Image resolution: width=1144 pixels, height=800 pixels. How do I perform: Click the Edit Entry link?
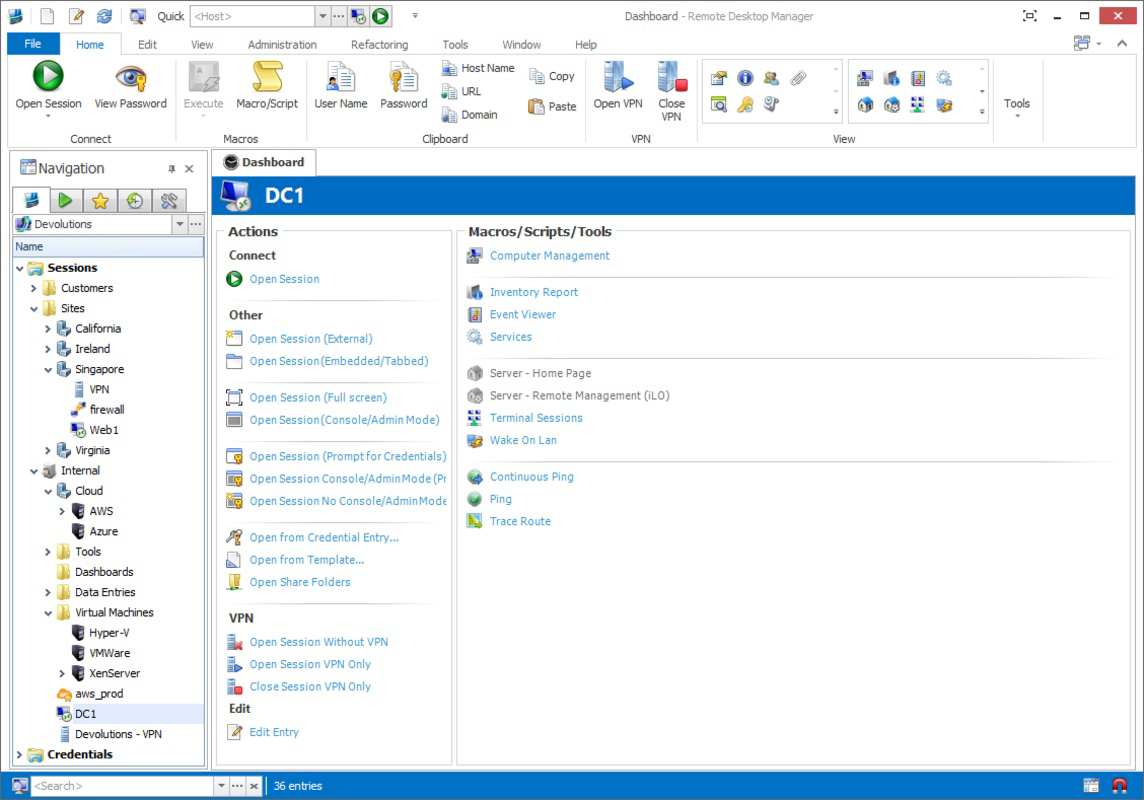click(x=272, y=732)
